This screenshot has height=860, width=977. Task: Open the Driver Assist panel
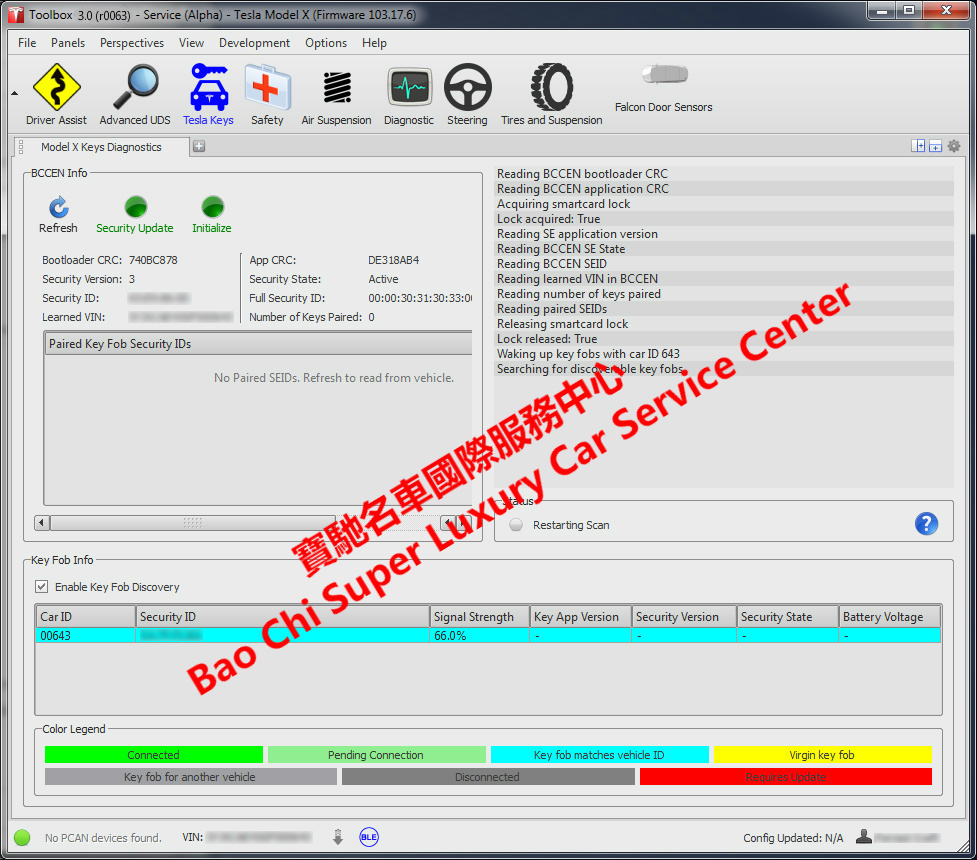pos(56,94)
